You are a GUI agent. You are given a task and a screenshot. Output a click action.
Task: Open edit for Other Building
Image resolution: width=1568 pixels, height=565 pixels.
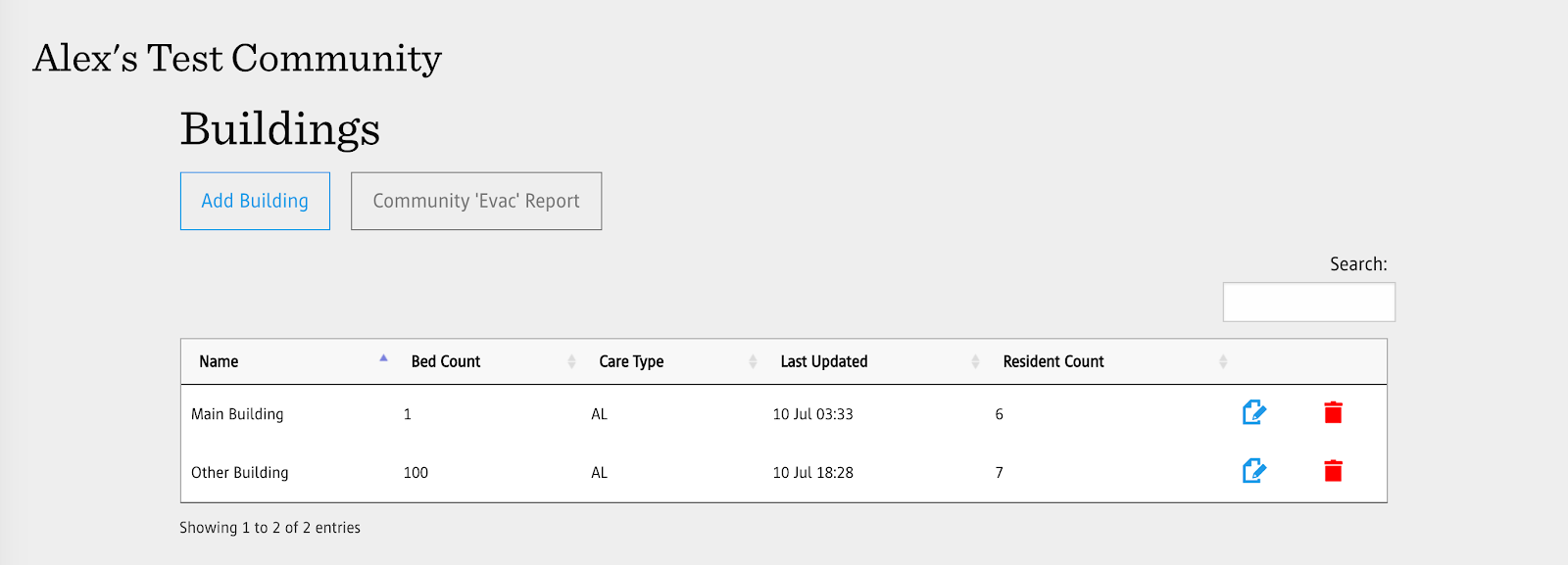(1253, 472)
